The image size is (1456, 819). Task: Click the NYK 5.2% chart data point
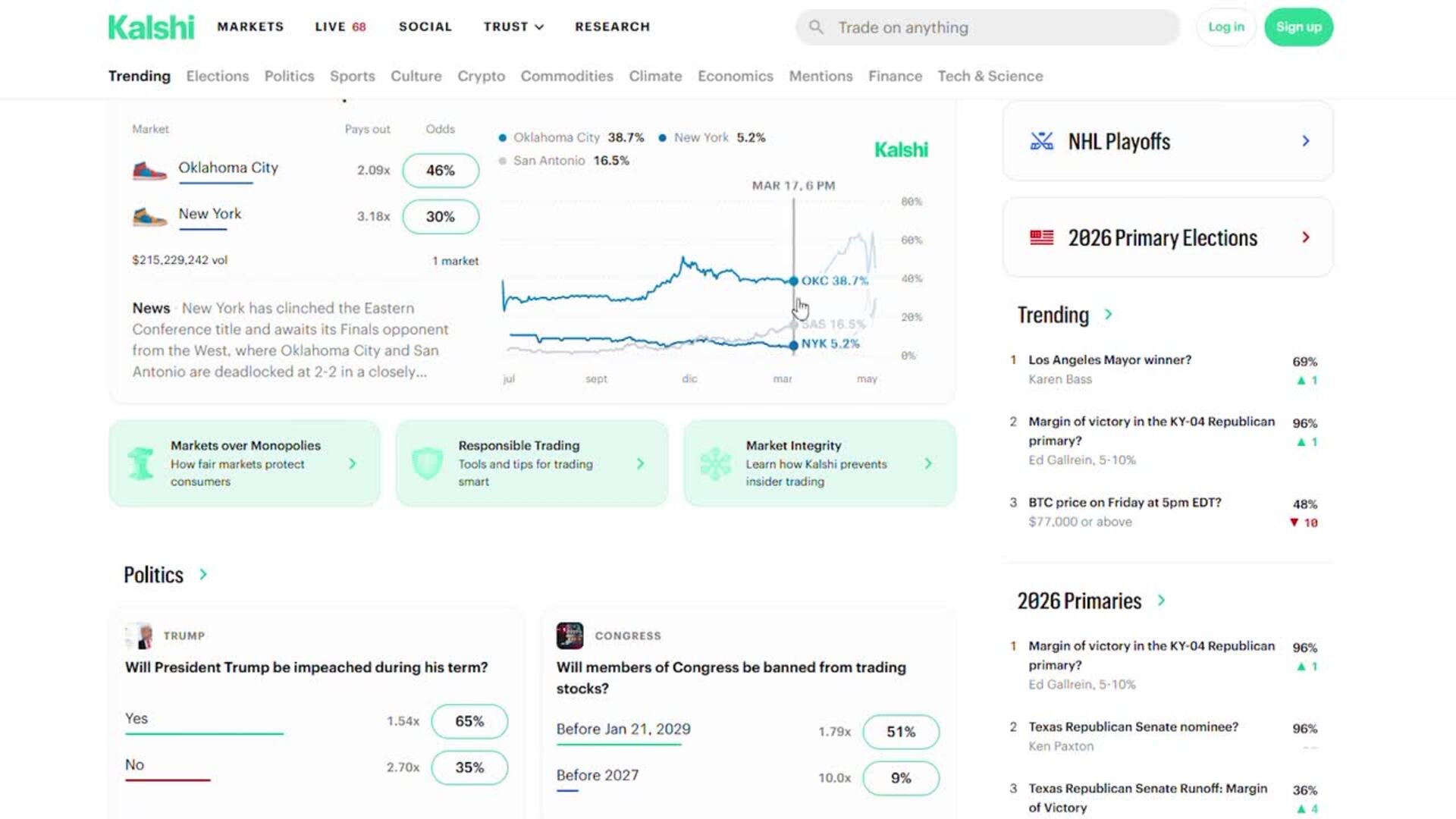[x=794, y=345]
